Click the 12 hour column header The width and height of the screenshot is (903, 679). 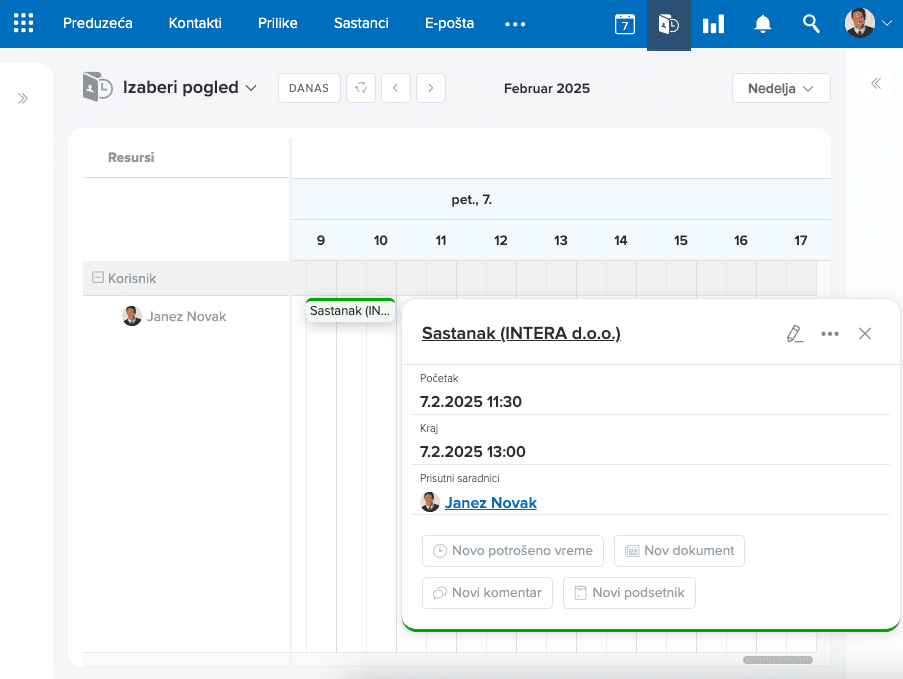pos(500,240)
